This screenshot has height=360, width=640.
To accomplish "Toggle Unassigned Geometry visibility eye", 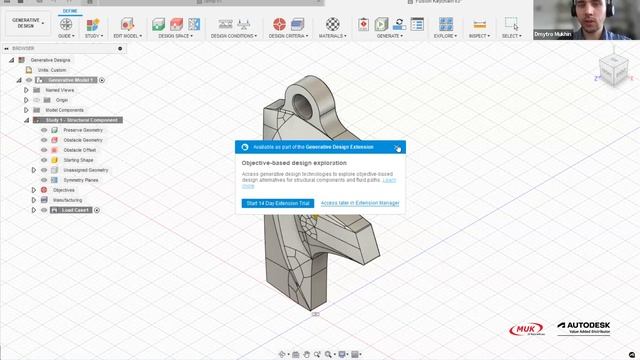I will tap(44, 170).
